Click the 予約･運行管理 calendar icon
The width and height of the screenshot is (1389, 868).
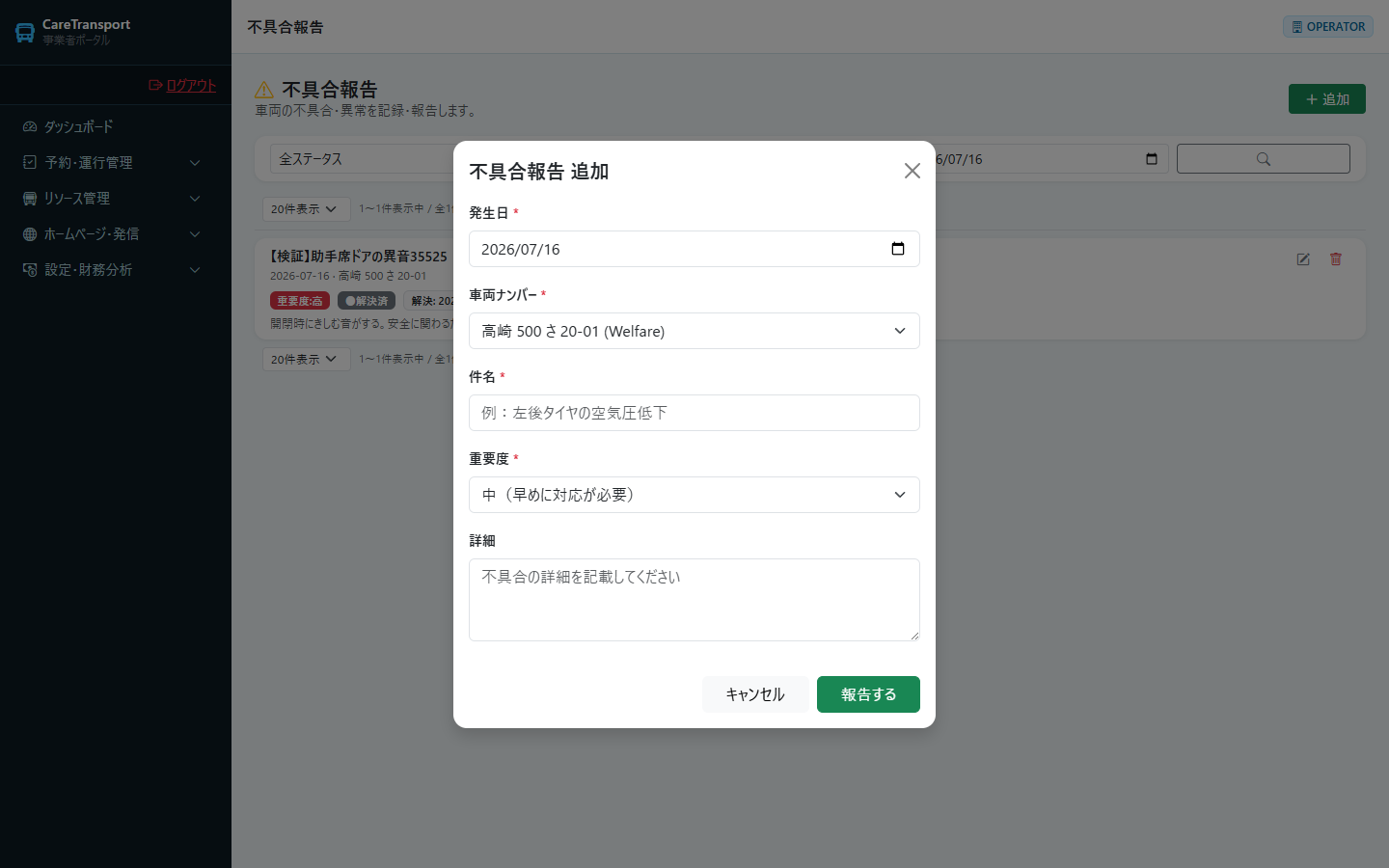[30, 162]
